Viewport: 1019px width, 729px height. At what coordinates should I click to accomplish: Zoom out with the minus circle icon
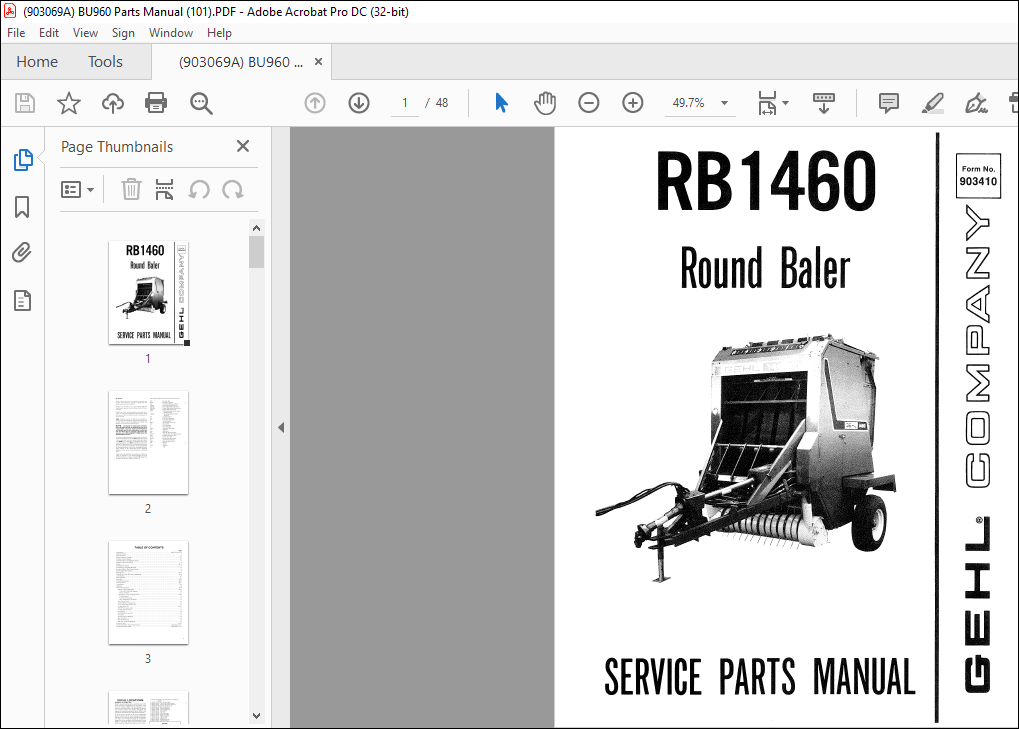point(589,103)
